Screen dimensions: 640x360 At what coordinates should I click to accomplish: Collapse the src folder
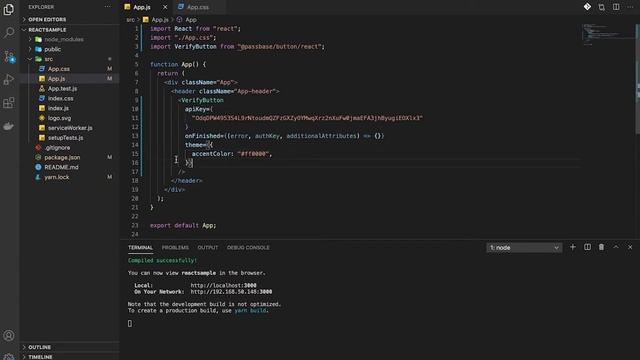pyautogui.click(x=69, y=59)
